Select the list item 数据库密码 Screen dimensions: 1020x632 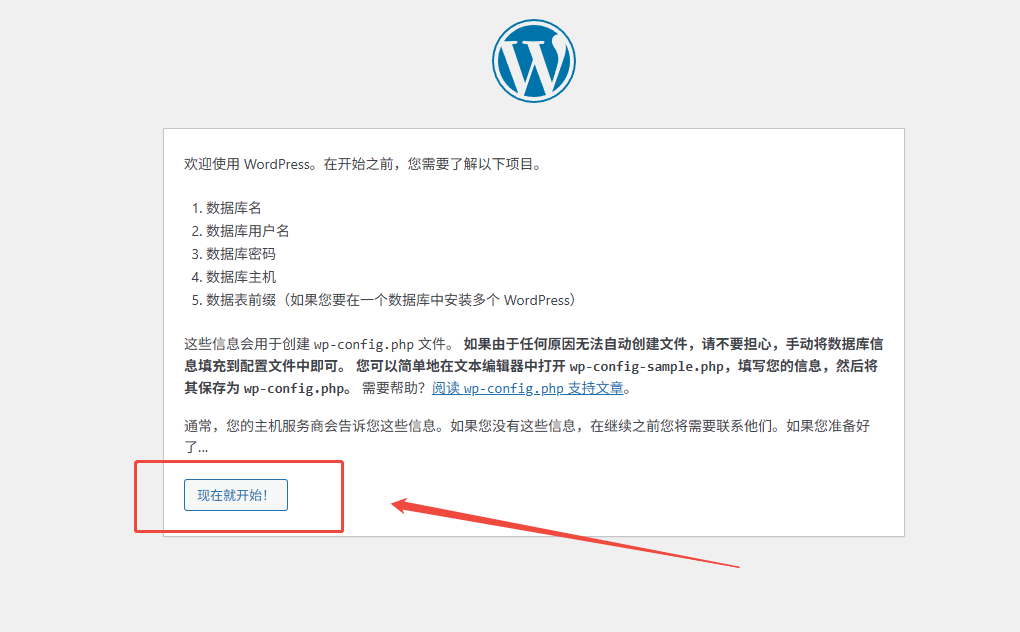tap(241, 254)
